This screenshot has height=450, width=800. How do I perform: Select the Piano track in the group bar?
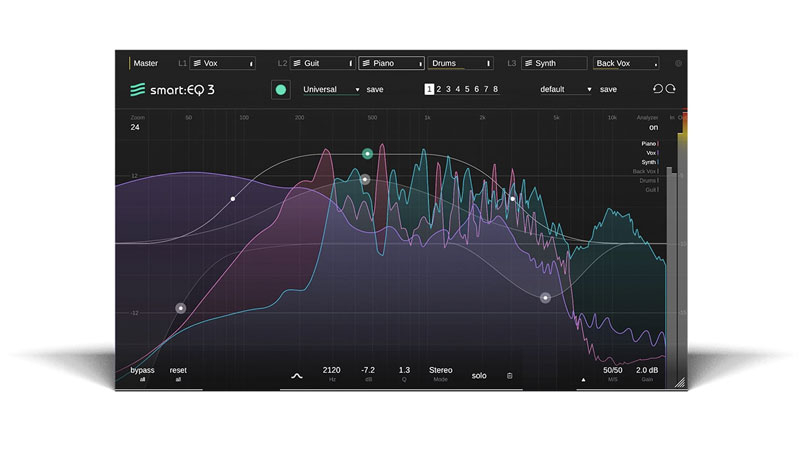coord(390,63)
